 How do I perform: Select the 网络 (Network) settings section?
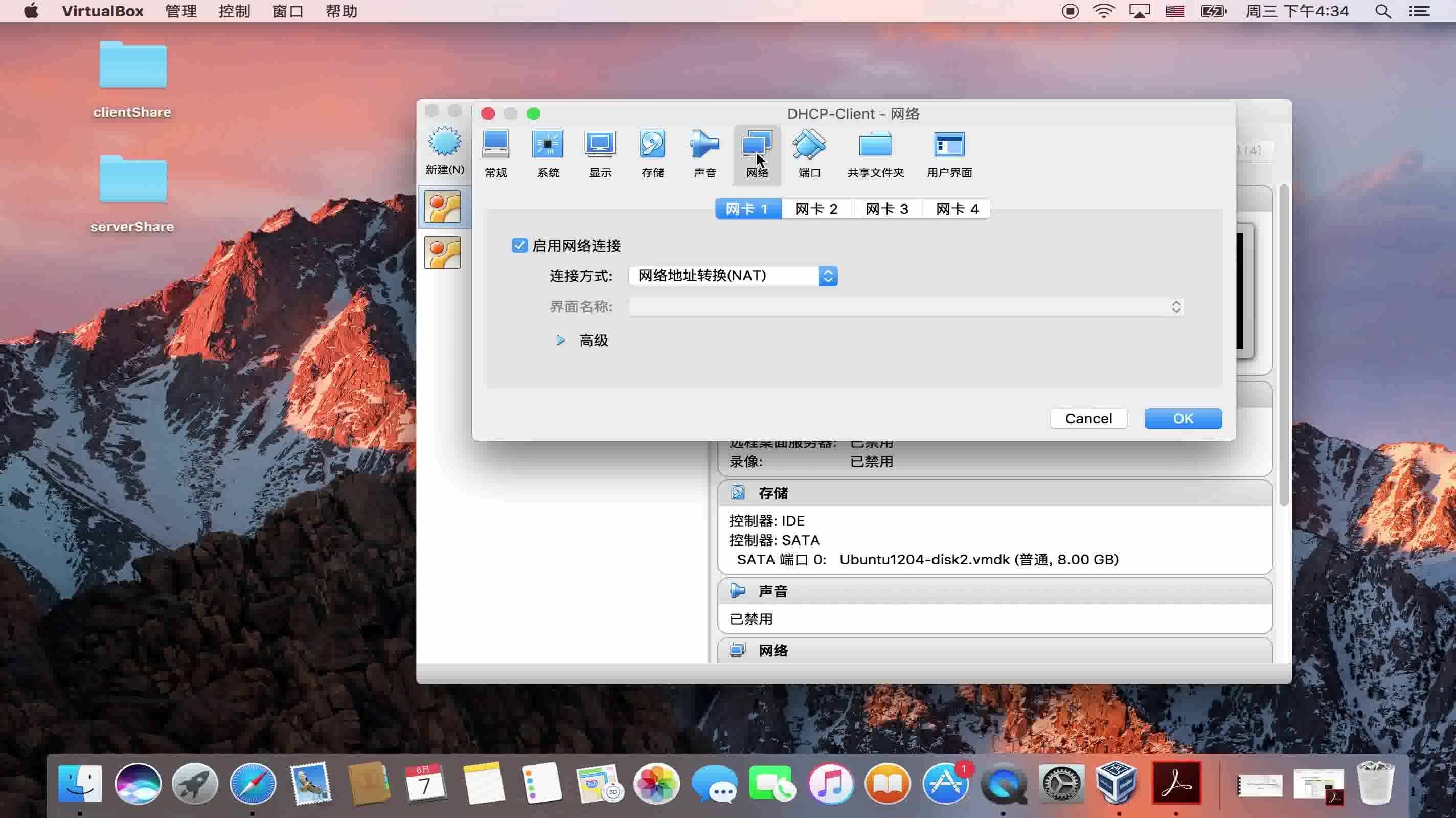click(x=757, y=154)
